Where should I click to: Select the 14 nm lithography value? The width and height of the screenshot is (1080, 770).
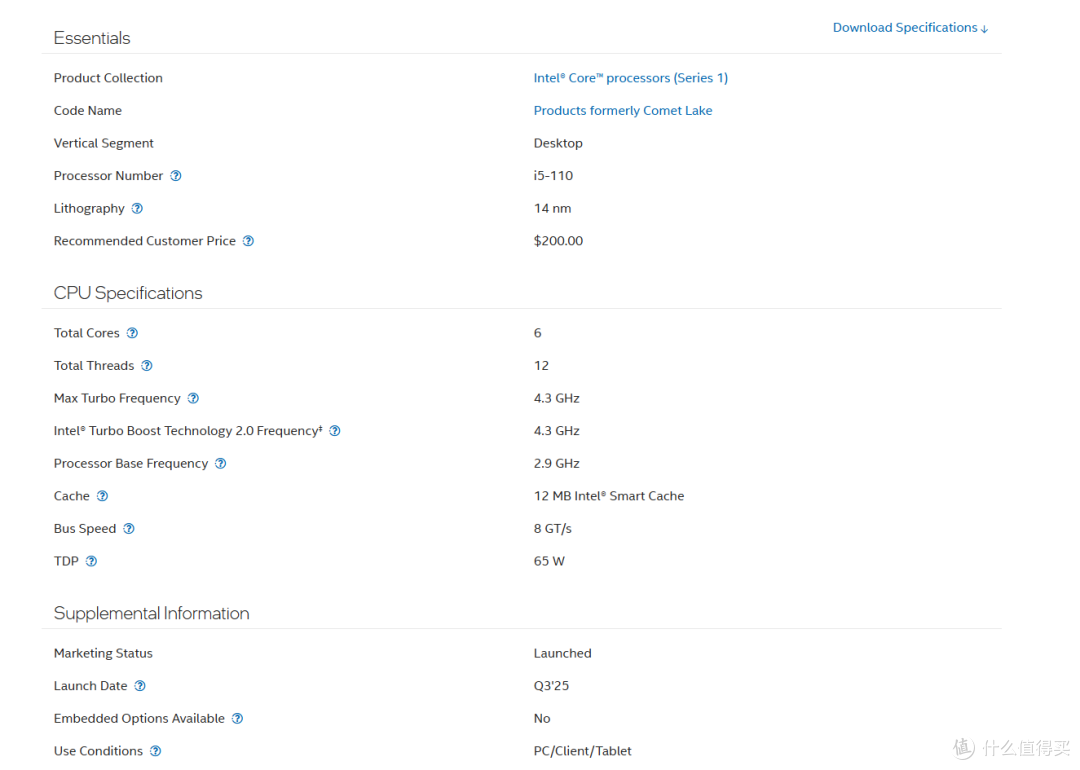click(x=552, y=208)
